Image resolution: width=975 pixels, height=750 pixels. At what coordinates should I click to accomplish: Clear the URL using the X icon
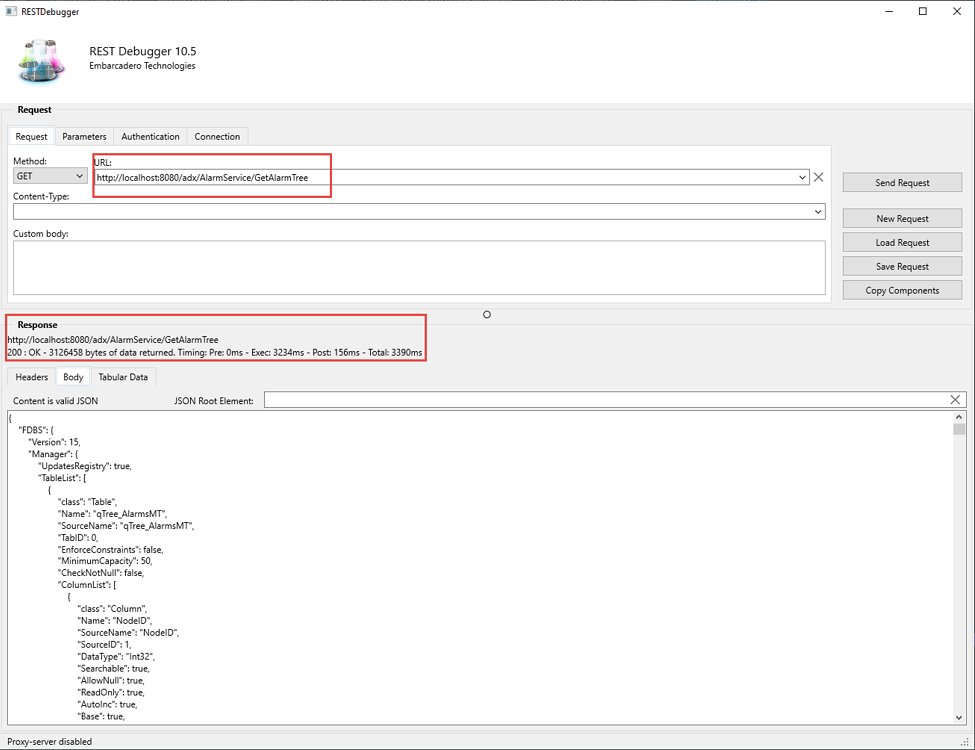tap(818, 176)
